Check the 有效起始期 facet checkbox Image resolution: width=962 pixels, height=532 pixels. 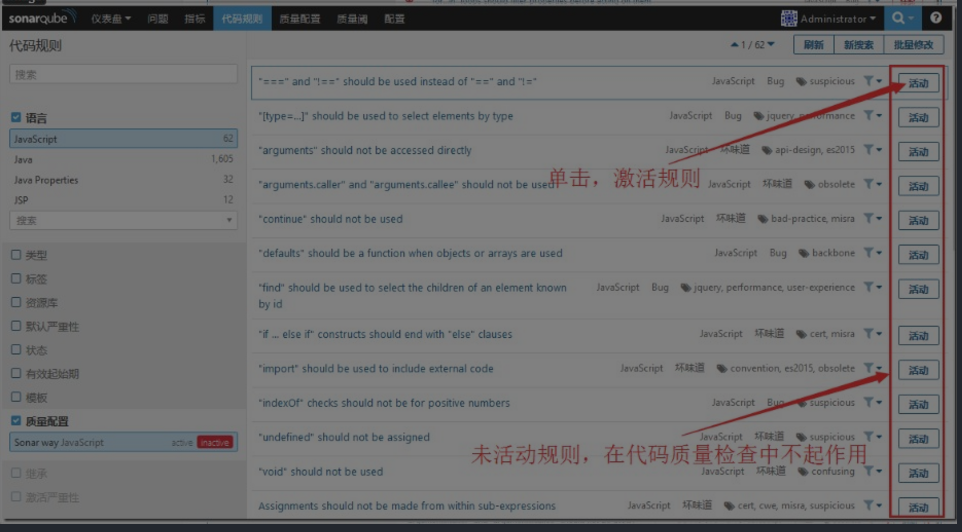coord(16,373)
